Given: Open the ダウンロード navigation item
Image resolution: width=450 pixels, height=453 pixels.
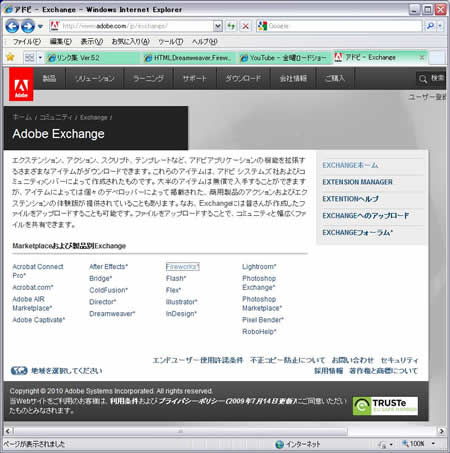Looking at the screenshot, I should tap(243, 78).
